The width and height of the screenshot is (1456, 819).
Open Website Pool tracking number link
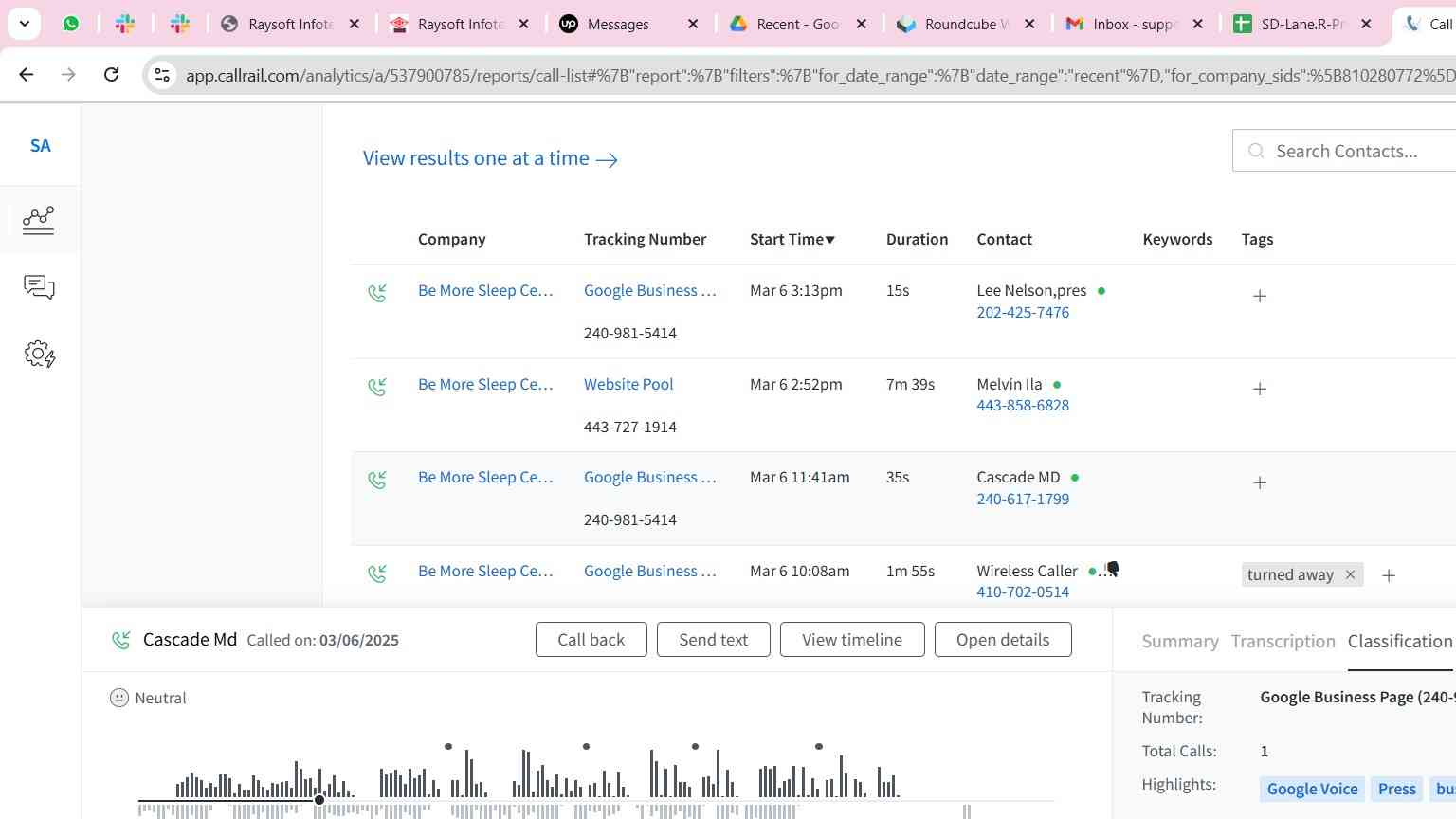pyautogui.click(x=628, y=384)
